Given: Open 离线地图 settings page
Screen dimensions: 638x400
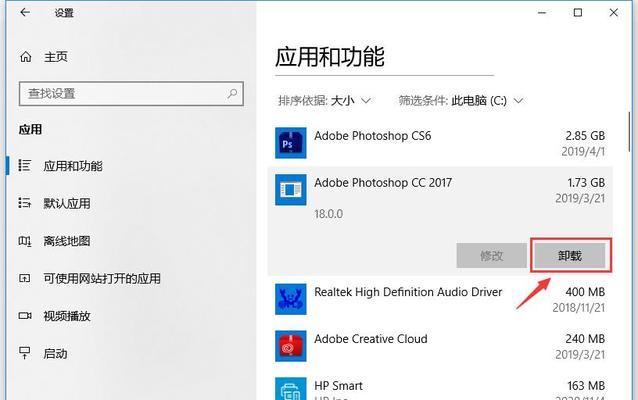Looking at the screenshot, I should click(67, 241).
